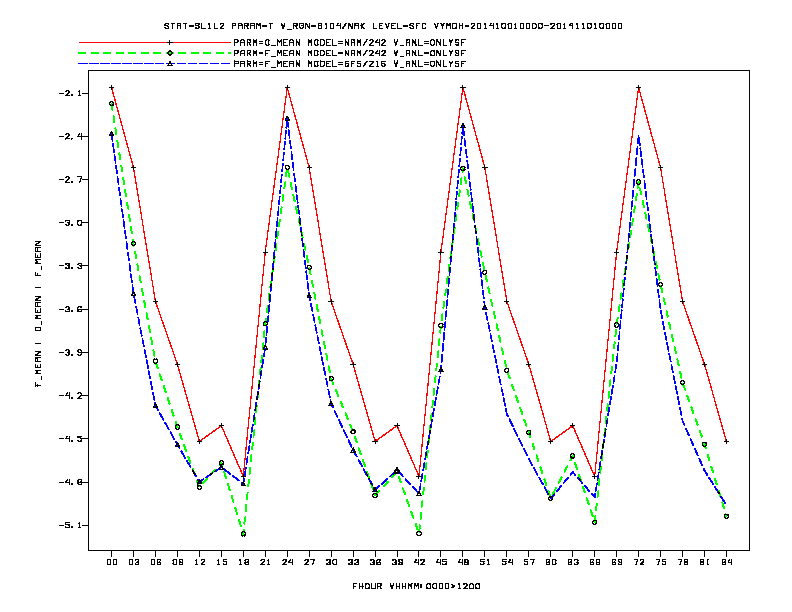
Task: Click the 78 forecast hour tick label
Action: click(682, 562)
